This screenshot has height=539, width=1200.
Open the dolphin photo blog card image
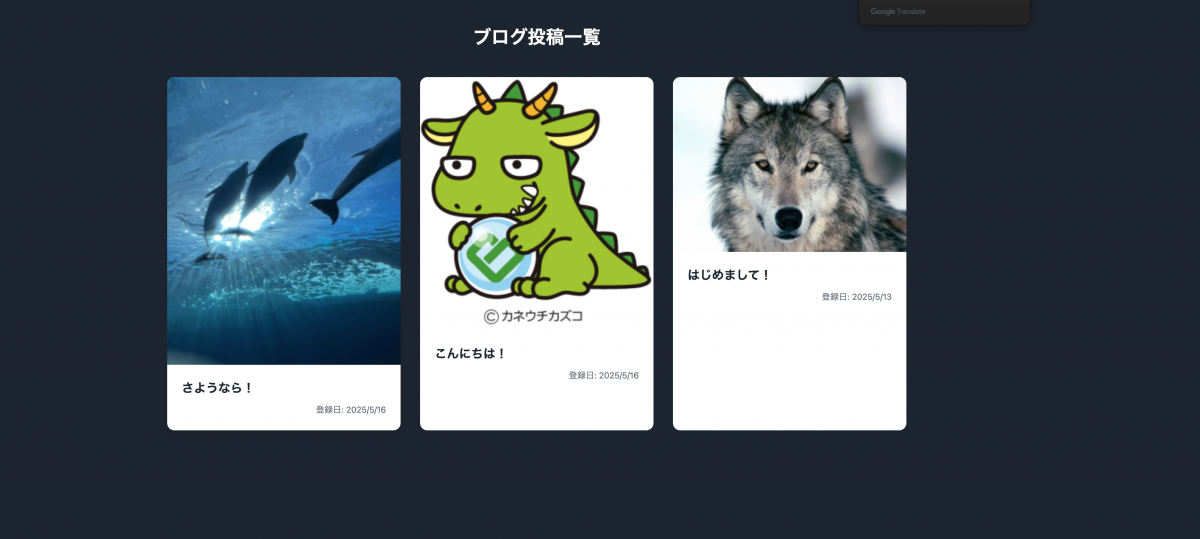(x=284, y=221)
